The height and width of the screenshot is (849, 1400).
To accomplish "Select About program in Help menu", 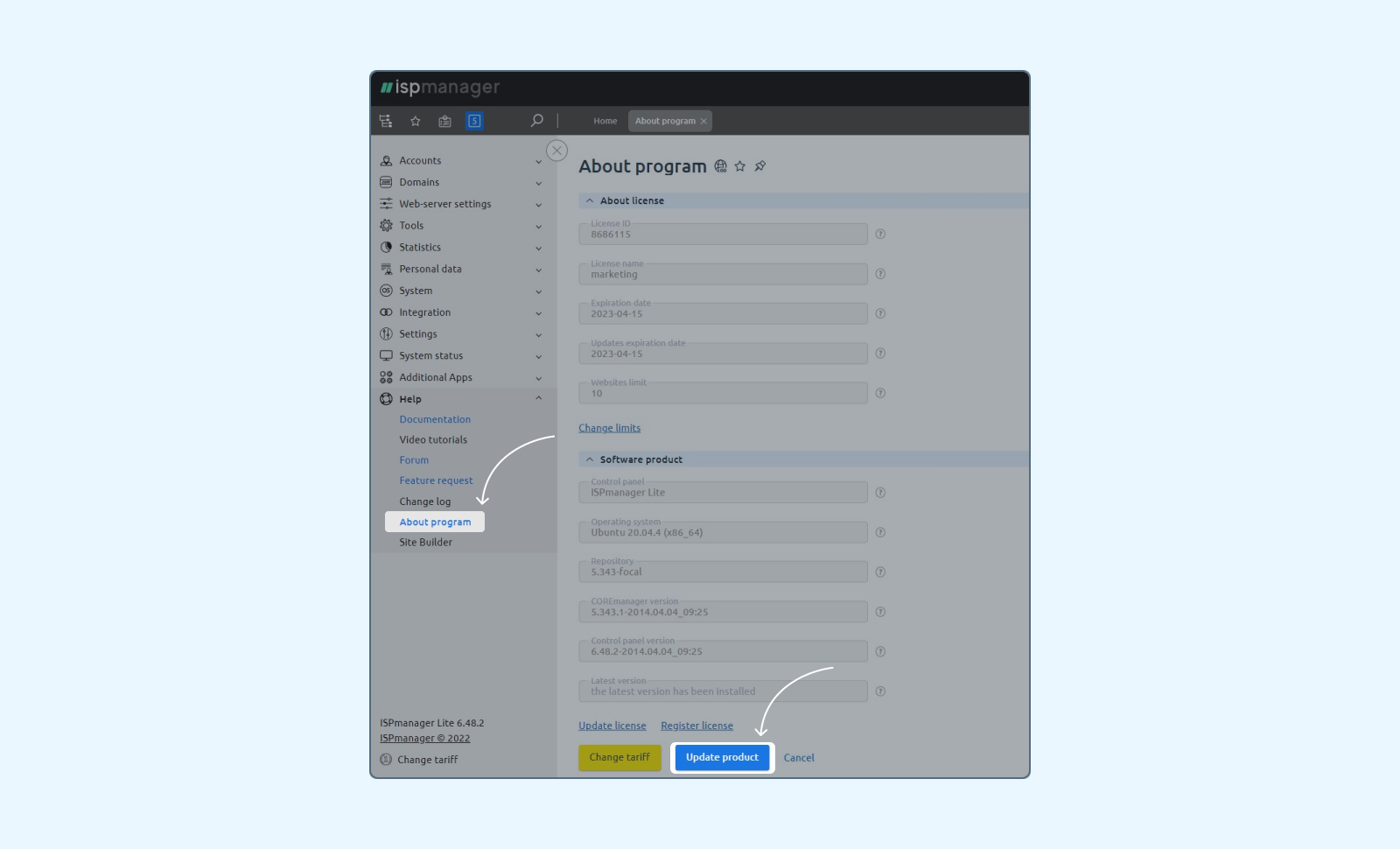I will click(x=435, y=522).
